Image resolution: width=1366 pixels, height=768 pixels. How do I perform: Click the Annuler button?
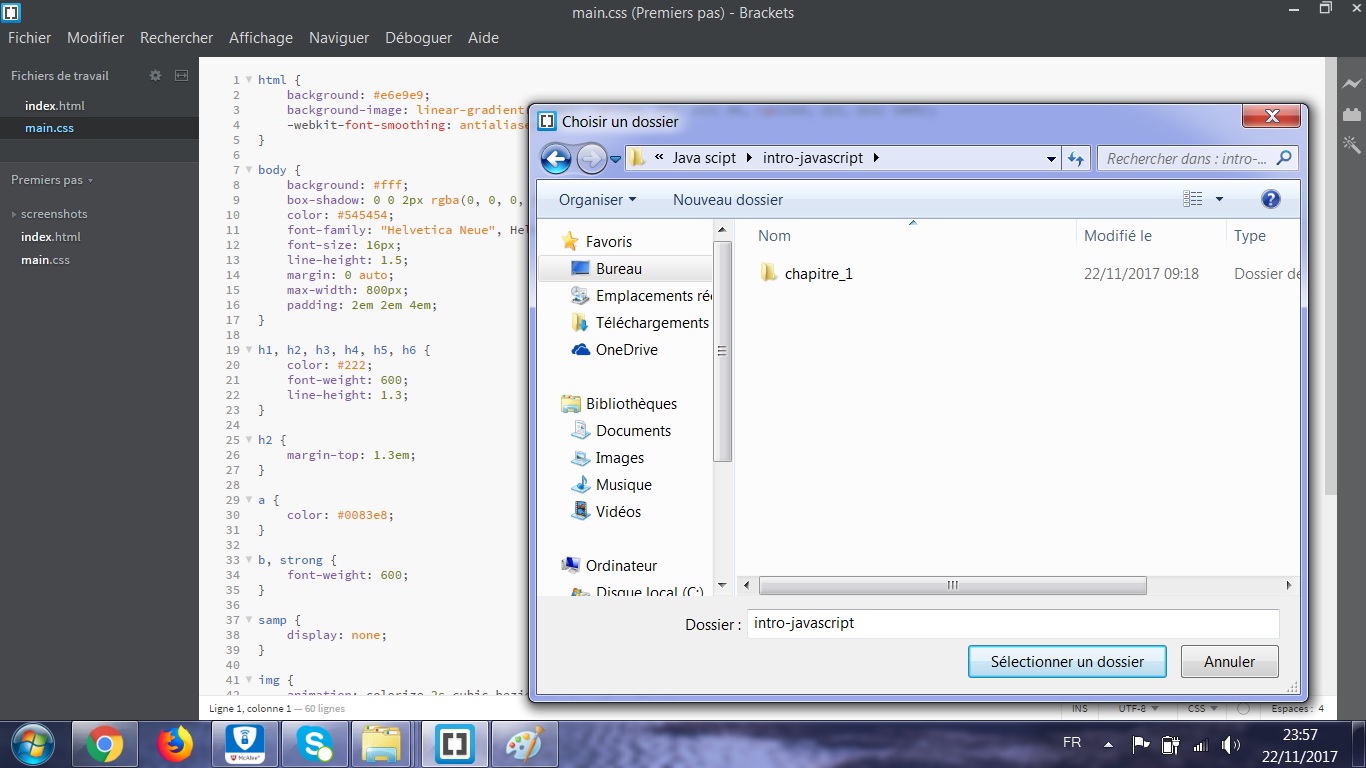point(1229,662)
